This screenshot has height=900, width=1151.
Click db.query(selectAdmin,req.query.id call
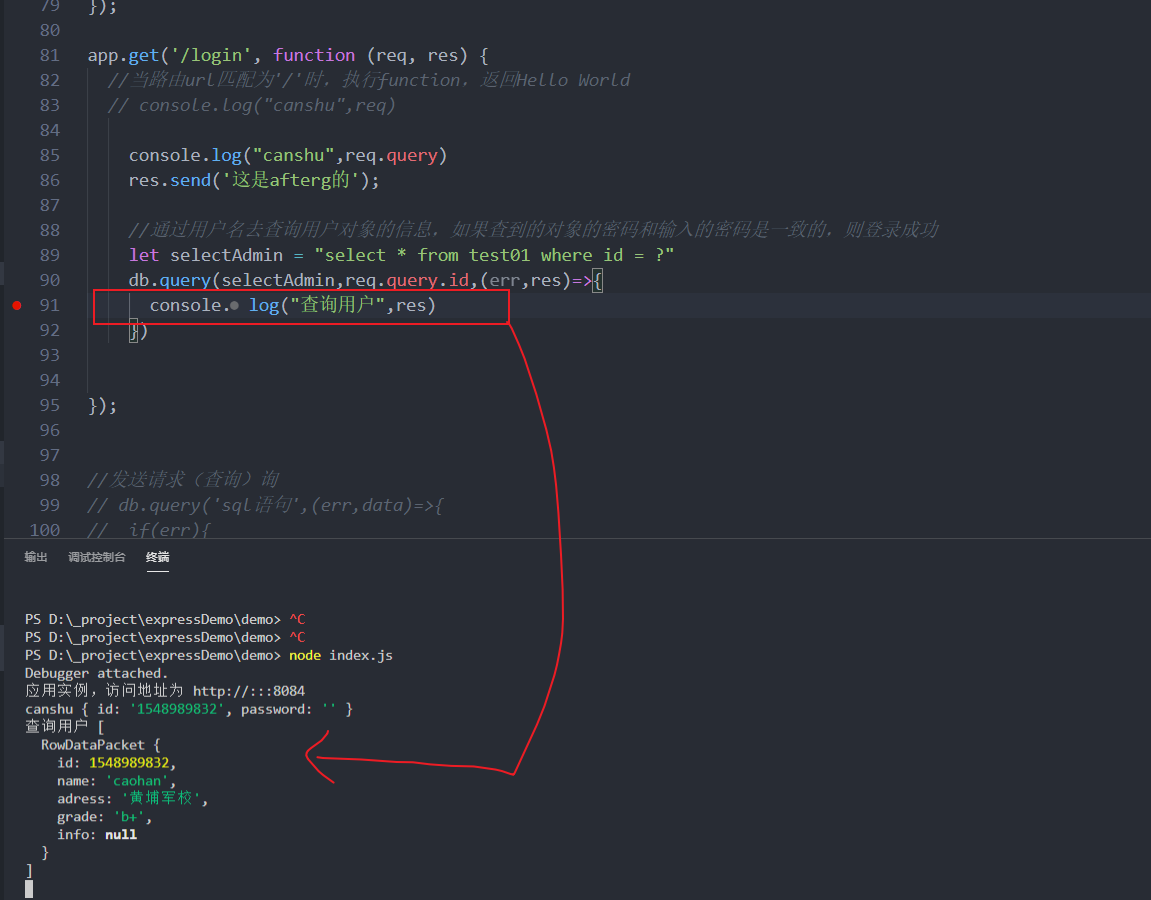(299, 280)
